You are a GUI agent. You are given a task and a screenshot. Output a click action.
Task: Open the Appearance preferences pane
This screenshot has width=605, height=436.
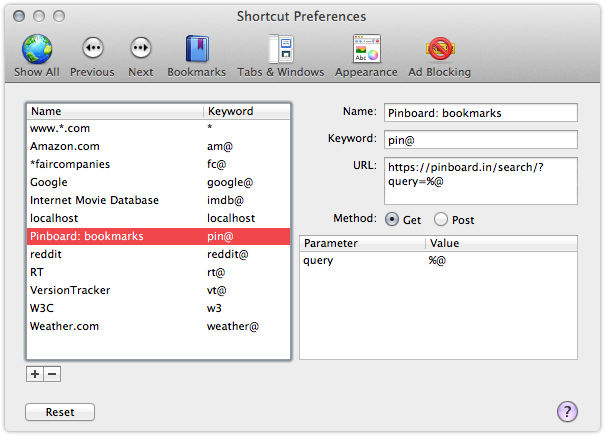click(x=366, y=50)
